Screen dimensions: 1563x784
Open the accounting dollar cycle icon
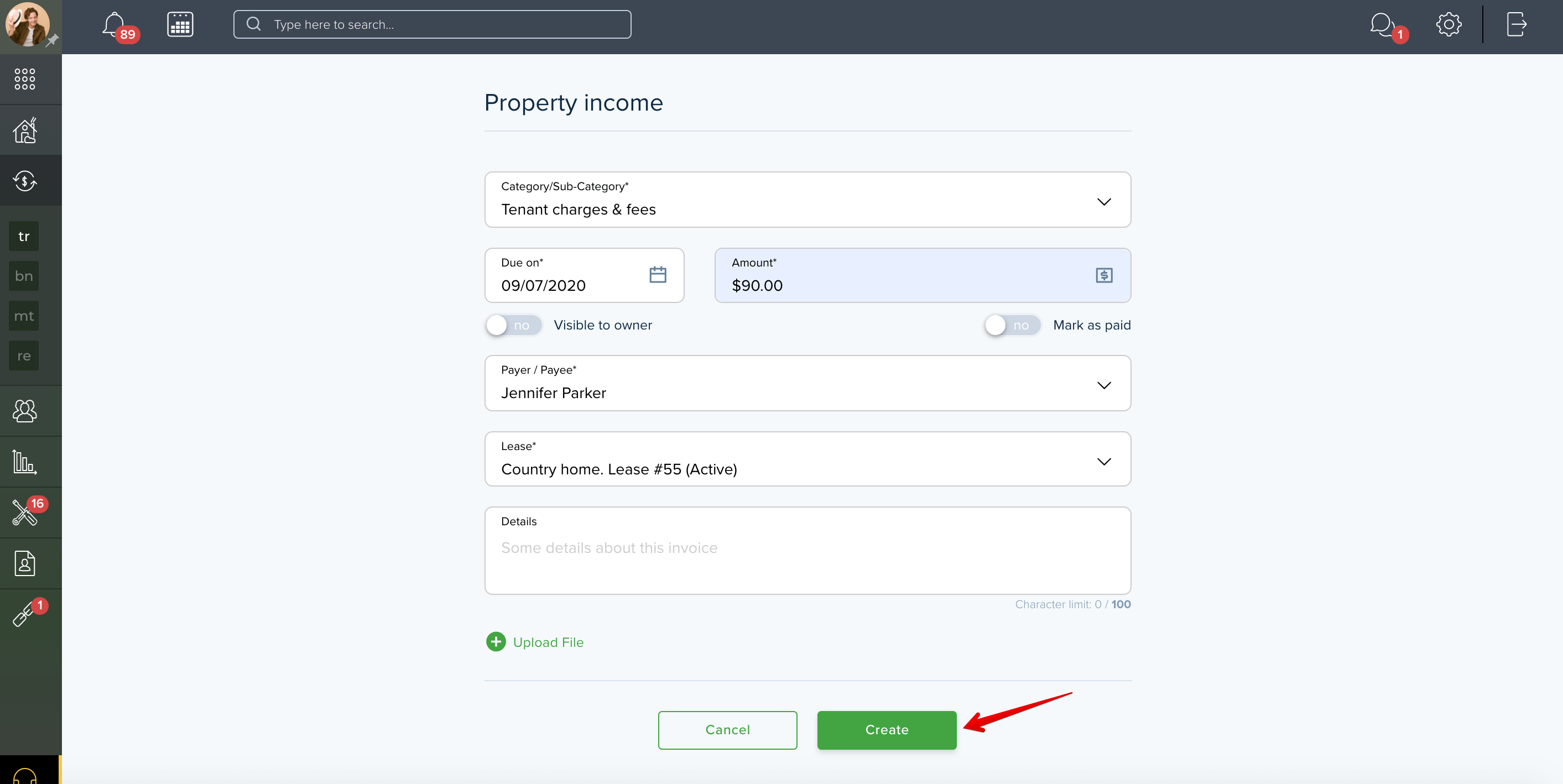pos(25,180)
